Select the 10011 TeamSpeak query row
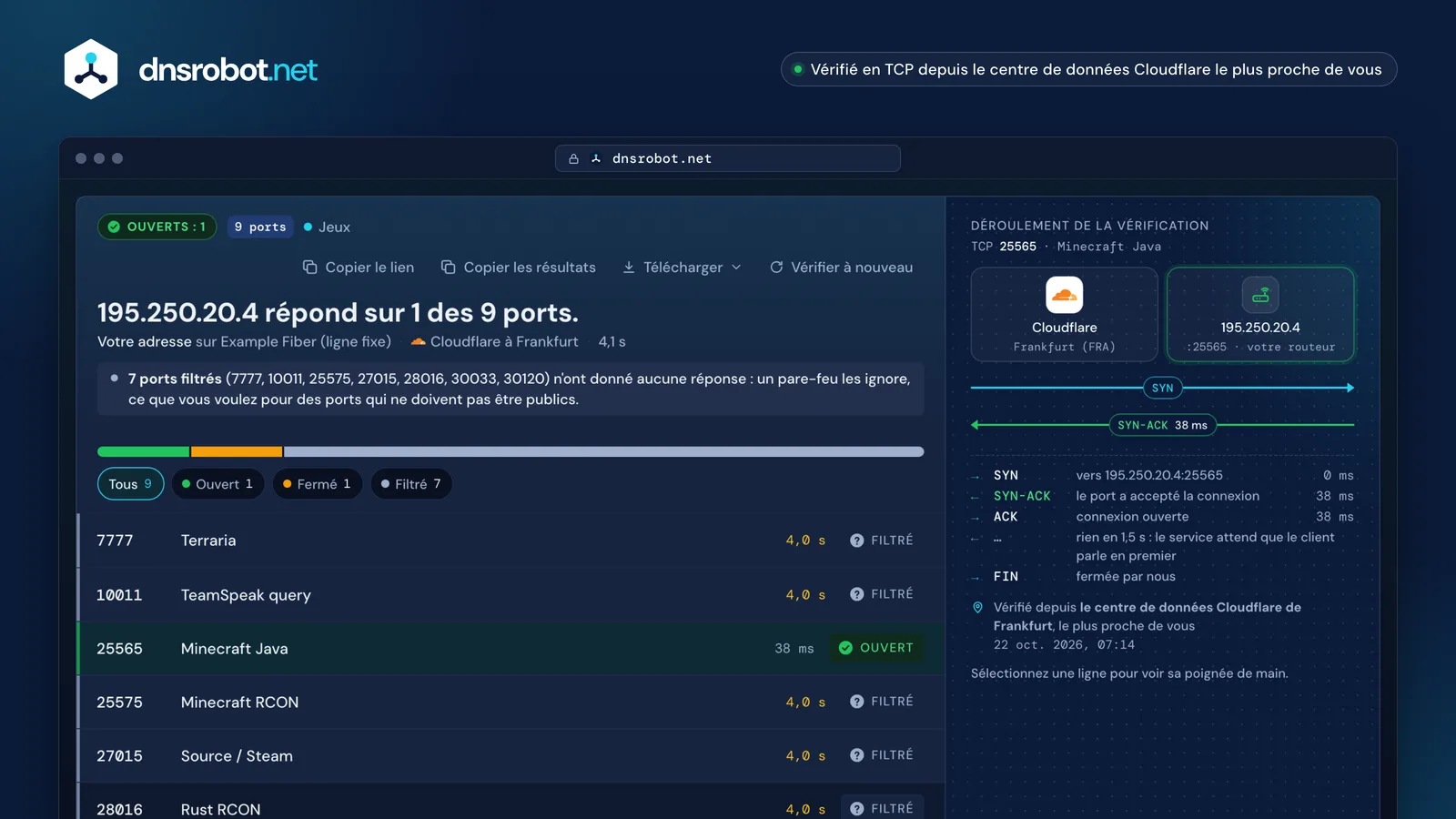The width and height of the screenshot is (1456, 819). [511, 594]
